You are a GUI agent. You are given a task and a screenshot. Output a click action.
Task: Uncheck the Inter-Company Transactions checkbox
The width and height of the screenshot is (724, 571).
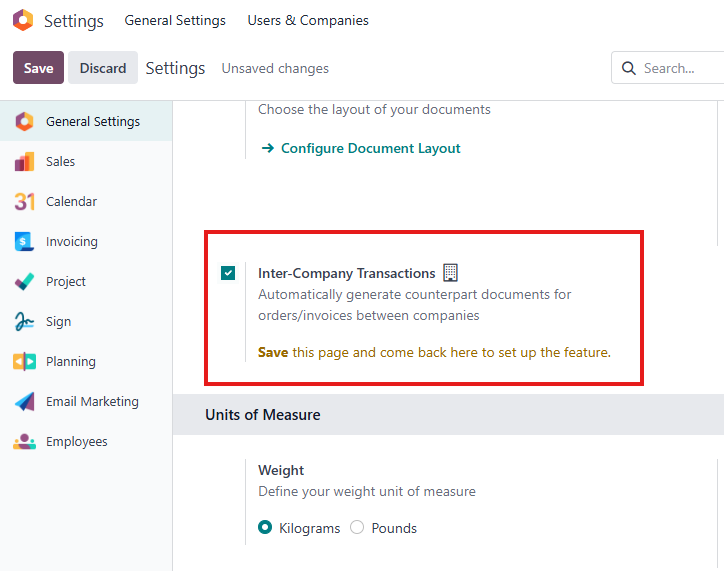point(228,273)
